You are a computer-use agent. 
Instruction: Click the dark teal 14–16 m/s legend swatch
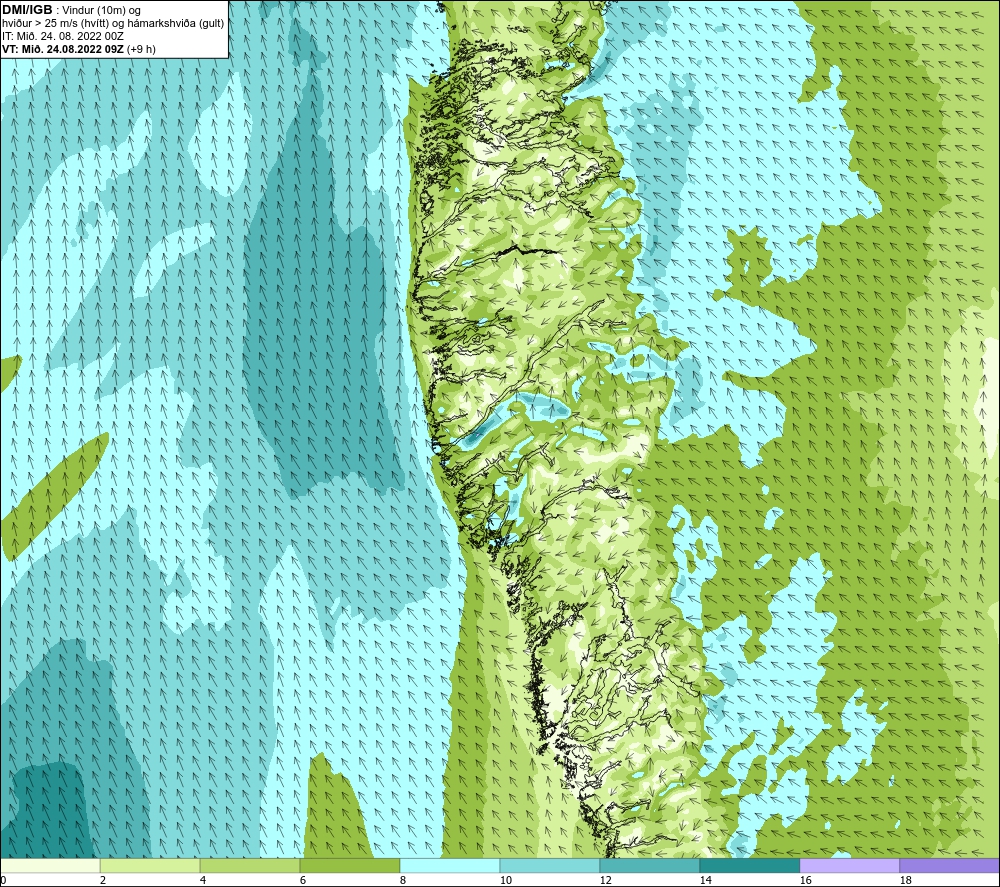(x=749, y=865)
